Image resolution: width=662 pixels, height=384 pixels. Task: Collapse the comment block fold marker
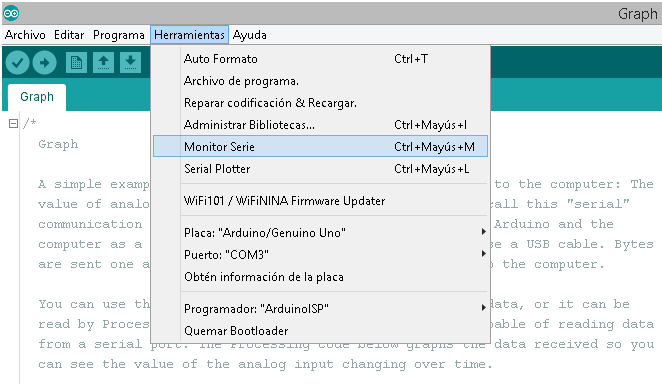[x=14, y=123]
